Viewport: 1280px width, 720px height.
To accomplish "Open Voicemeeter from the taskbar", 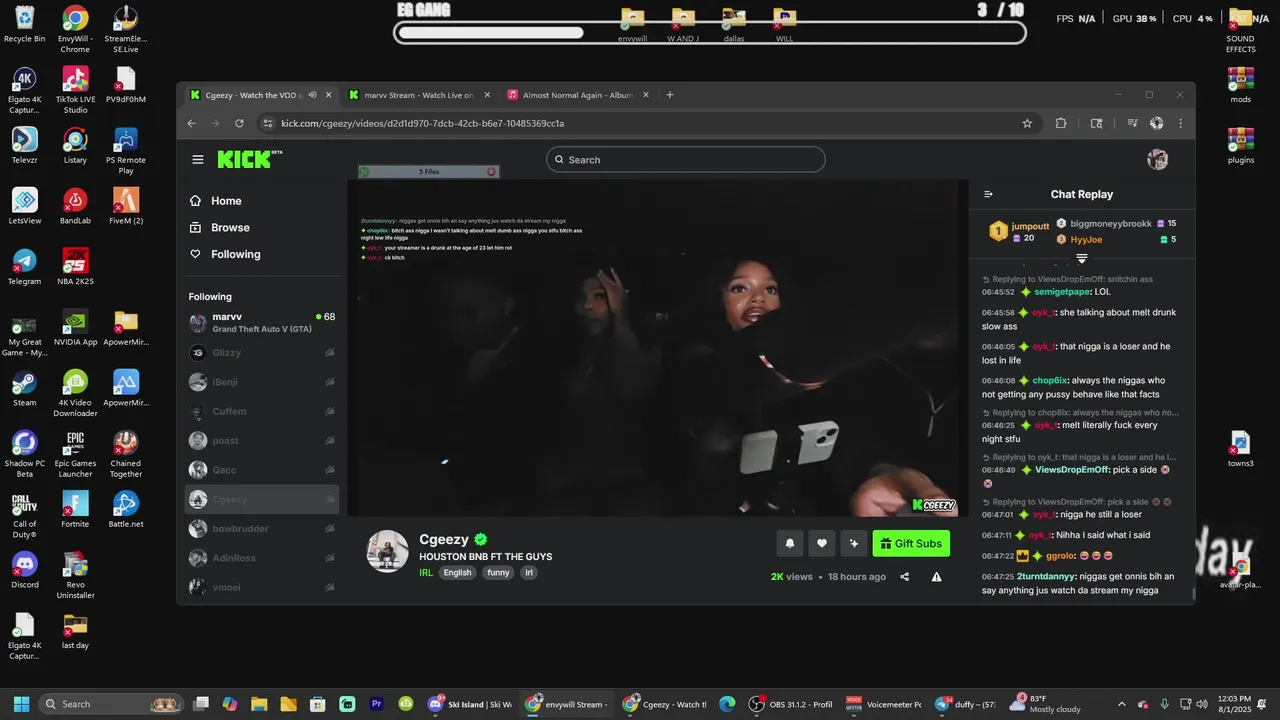I will point(884,704).
